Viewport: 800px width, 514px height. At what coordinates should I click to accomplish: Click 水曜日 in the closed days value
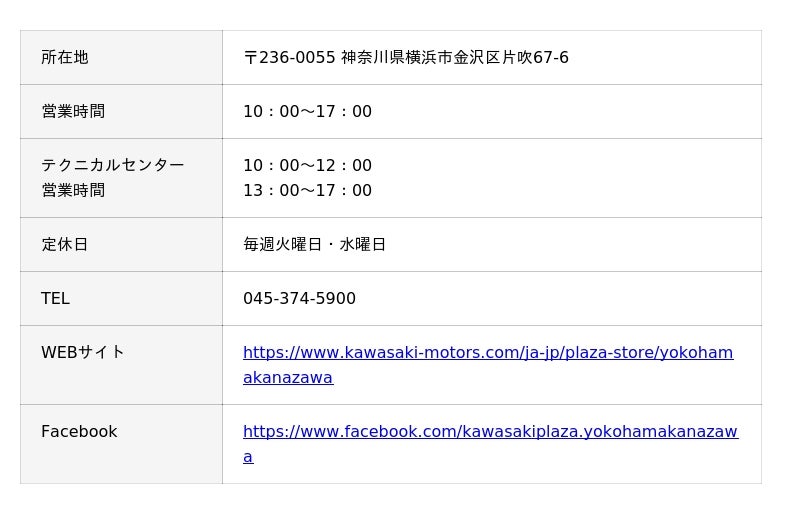(x=362, y=244)
